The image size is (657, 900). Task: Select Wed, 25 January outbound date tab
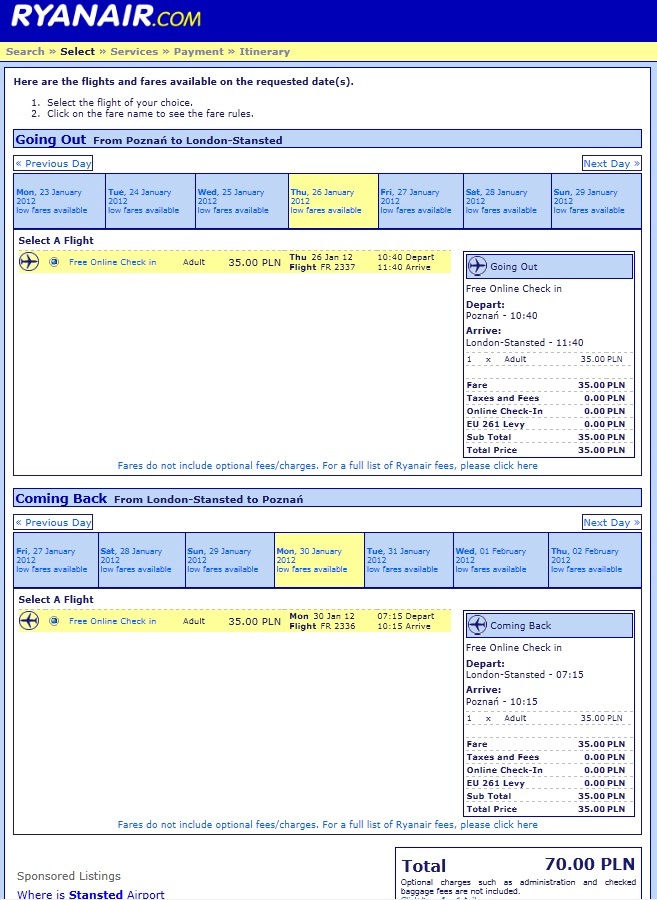click(242, 201)
